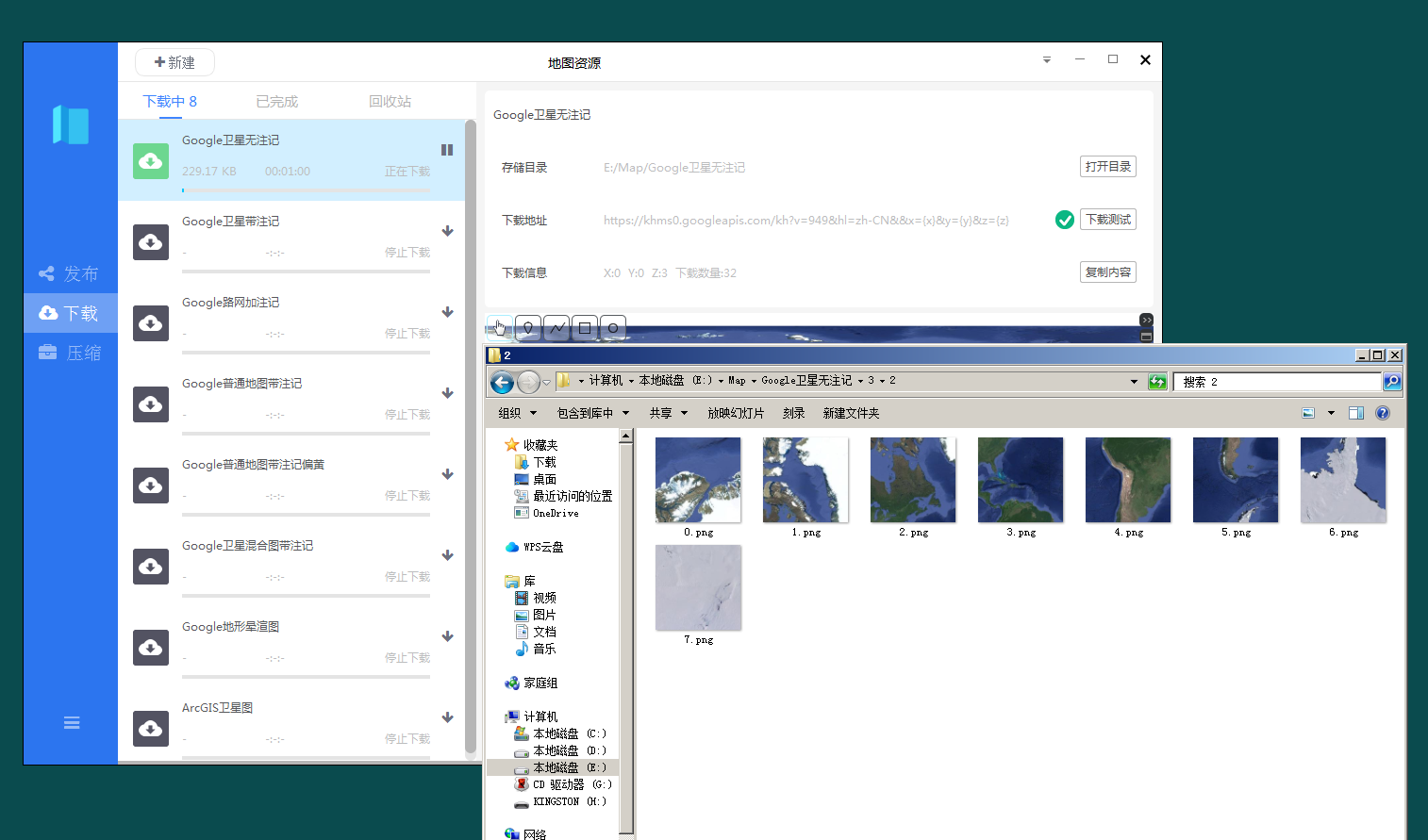Open Explorer help icon

tap(1383, 413)
